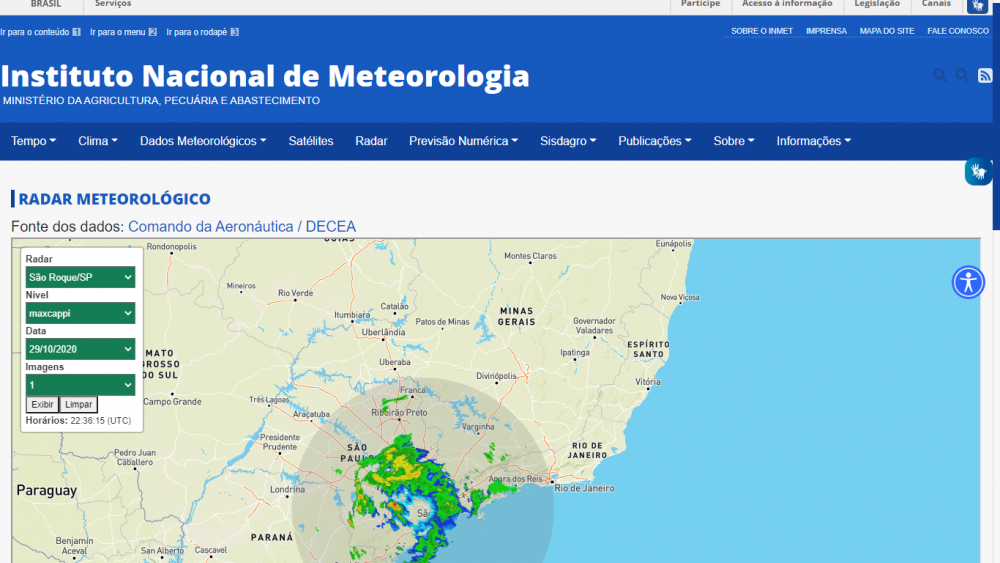The height and width of the screenshot is (563, 1000).
Task: Open the Dados Meteorológicos menu
Action: pyautogui.click(x=203, y=141)
